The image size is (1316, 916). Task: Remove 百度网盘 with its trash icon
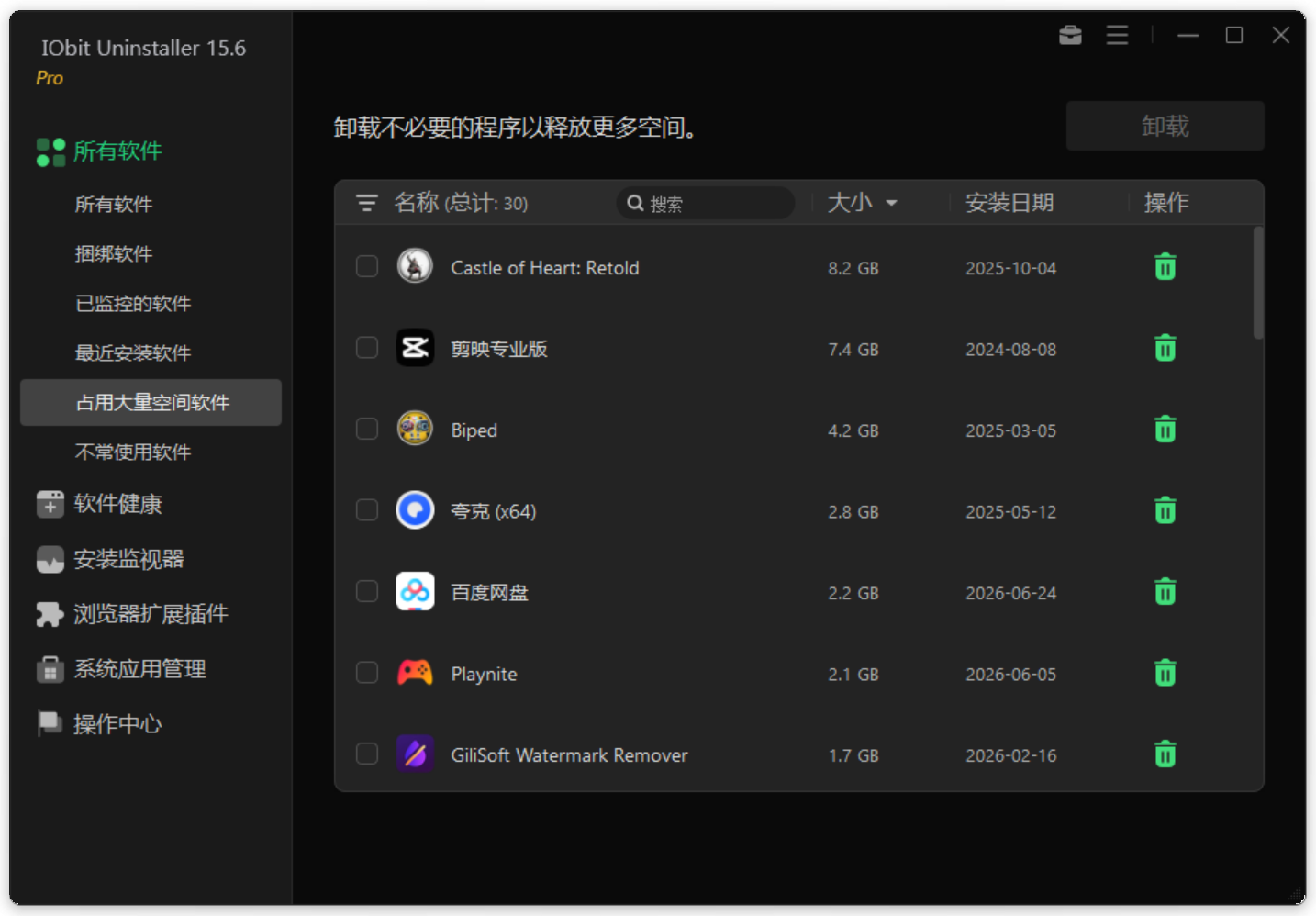tap(1165, 592)
